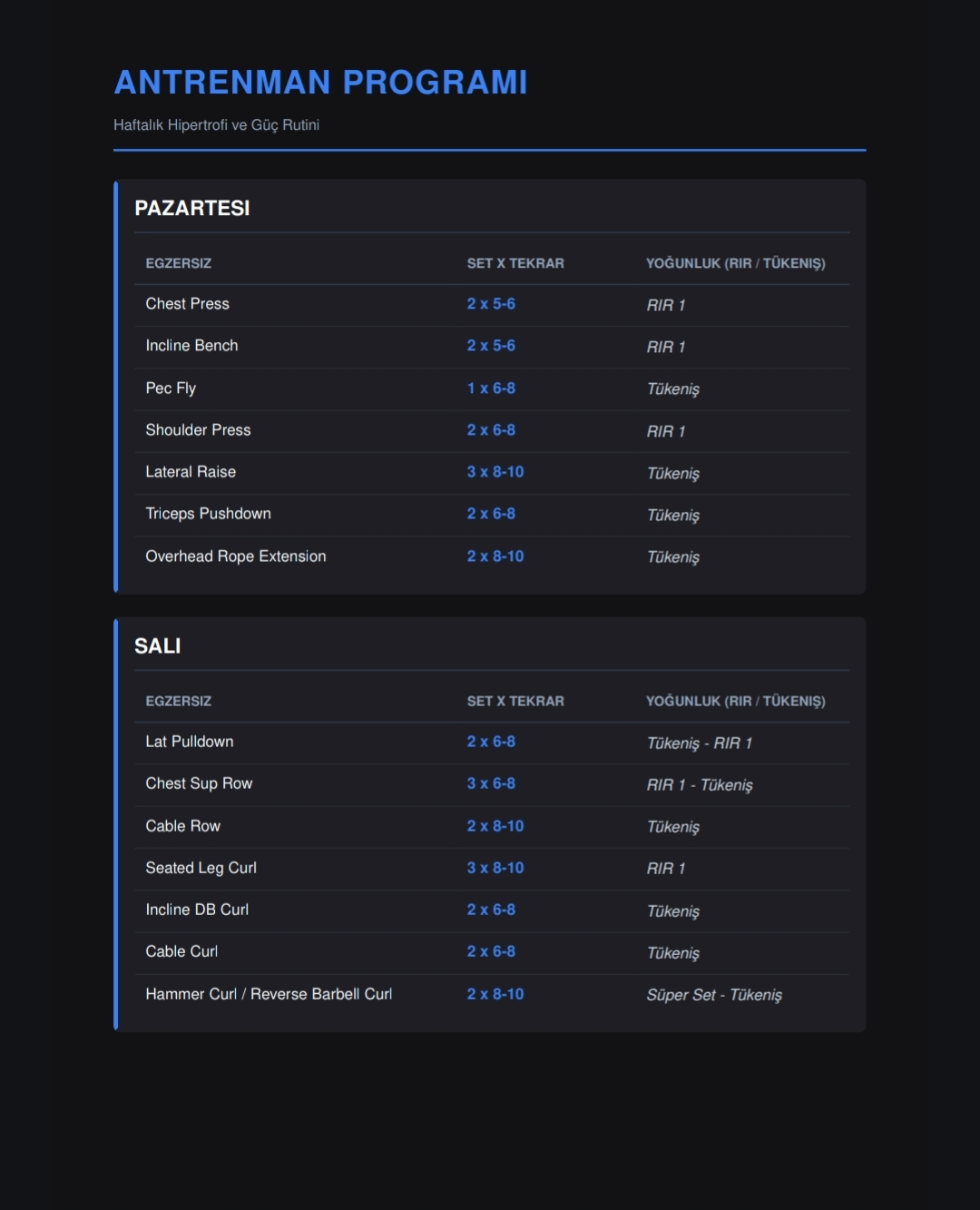Click RIR 1 in Chest Press row
This screenshot has height=1210, width=980.
coord(666,306)
